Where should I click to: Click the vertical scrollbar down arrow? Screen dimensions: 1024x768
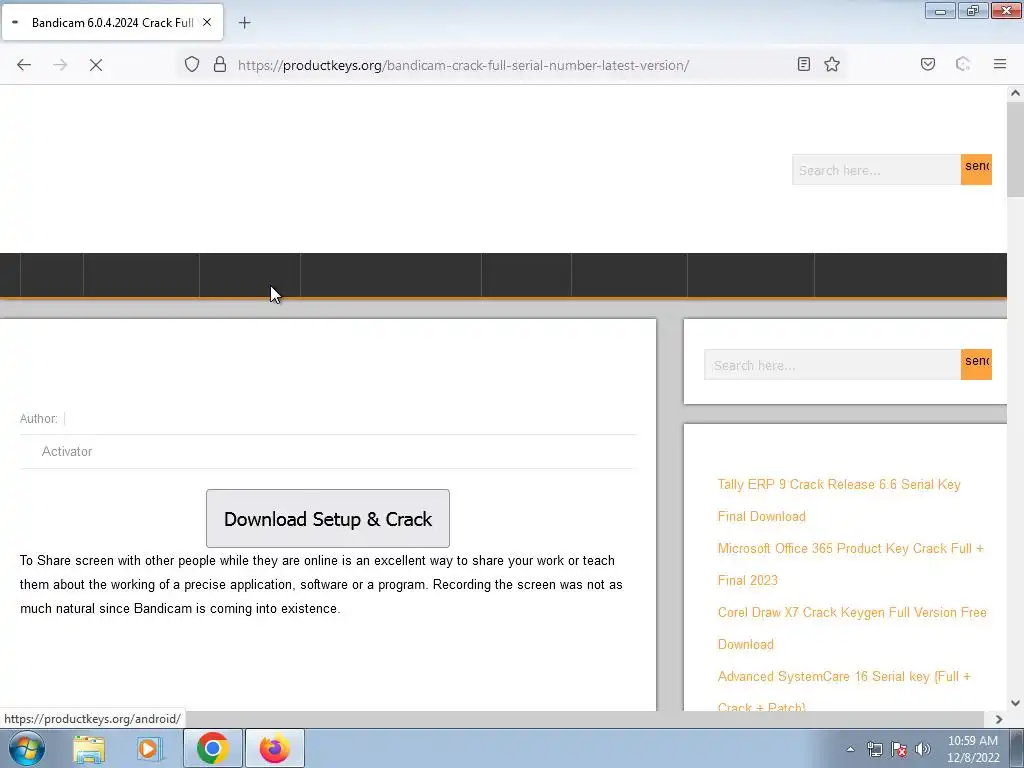(x=1015, y=703)
